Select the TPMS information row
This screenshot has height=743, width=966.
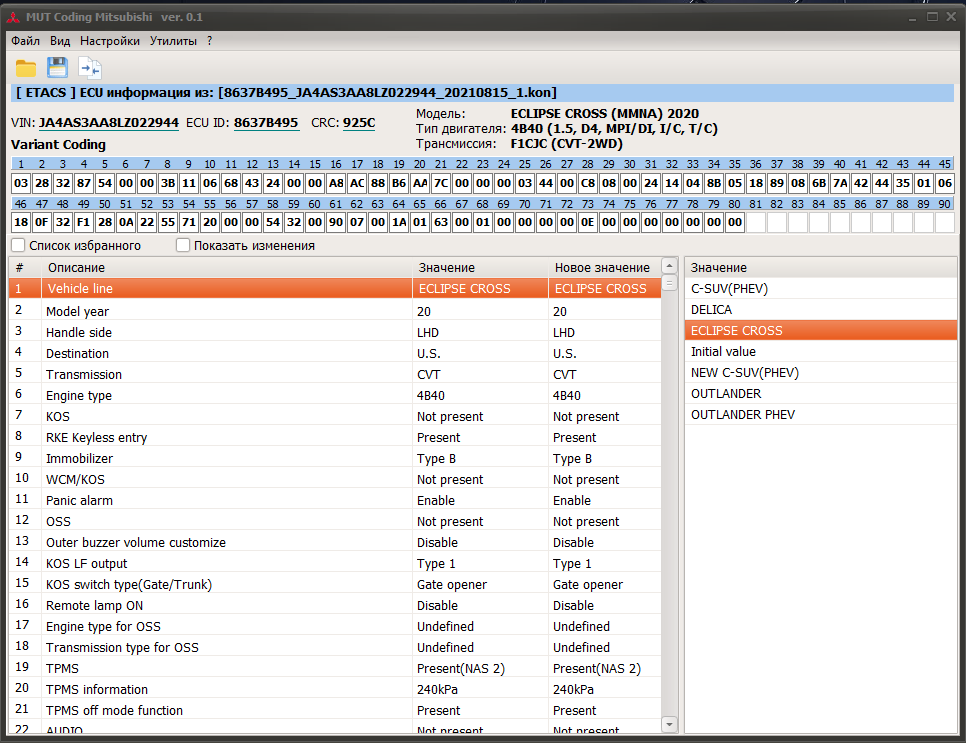pos(96,689)
